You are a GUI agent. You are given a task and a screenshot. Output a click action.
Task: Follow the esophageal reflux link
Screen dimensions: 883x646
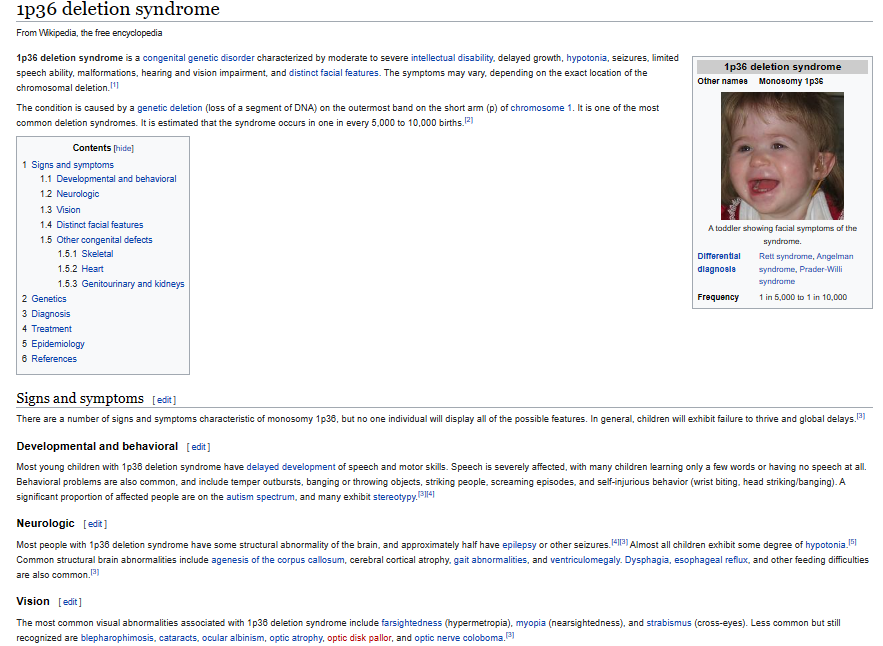(711, 560)
